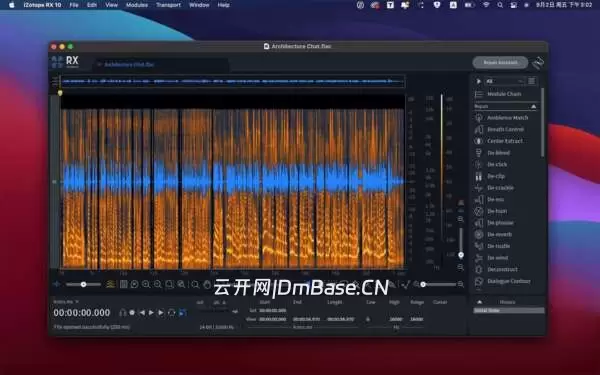Screen dimensions: 600x375
Task: Open the Ambience Match module
Action: (x=507, y=118)
